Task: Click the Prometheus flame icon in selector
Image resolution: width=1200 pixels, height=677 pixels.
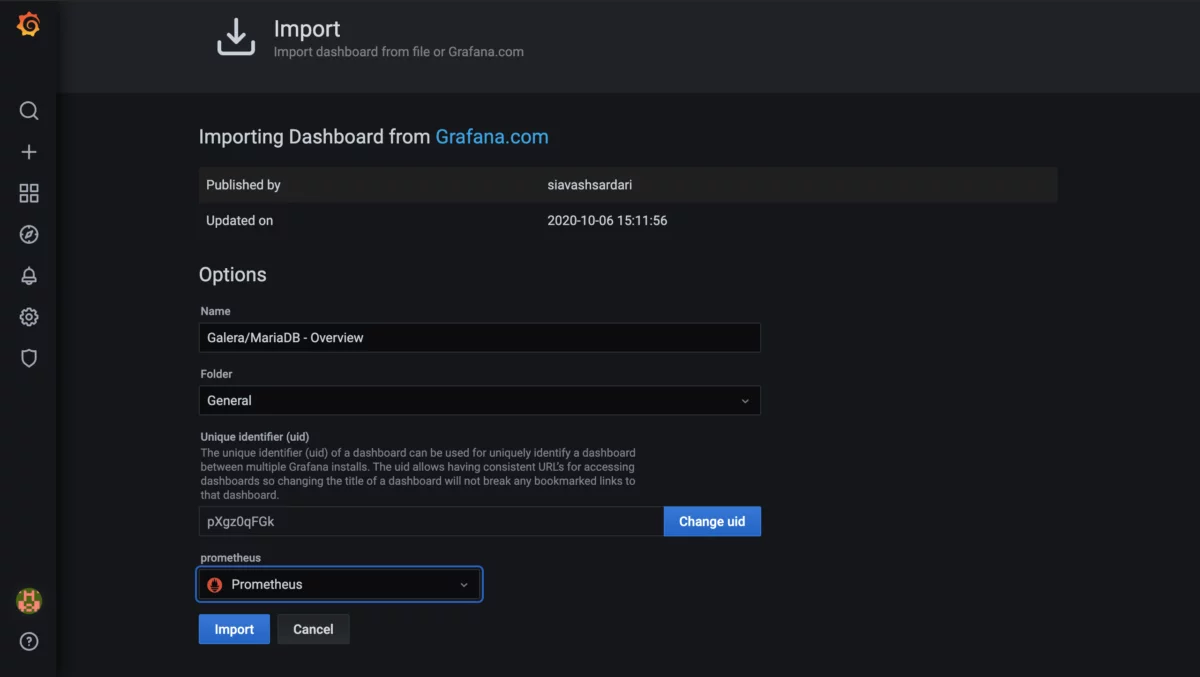Action: click(x=214, y=585)
